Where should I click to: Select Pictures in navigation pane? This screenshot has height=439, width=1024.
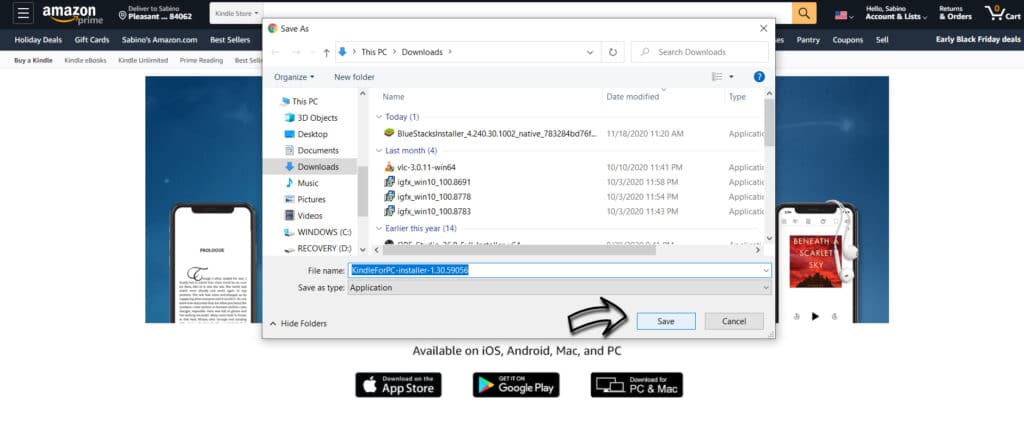click(x=305, y=199)
